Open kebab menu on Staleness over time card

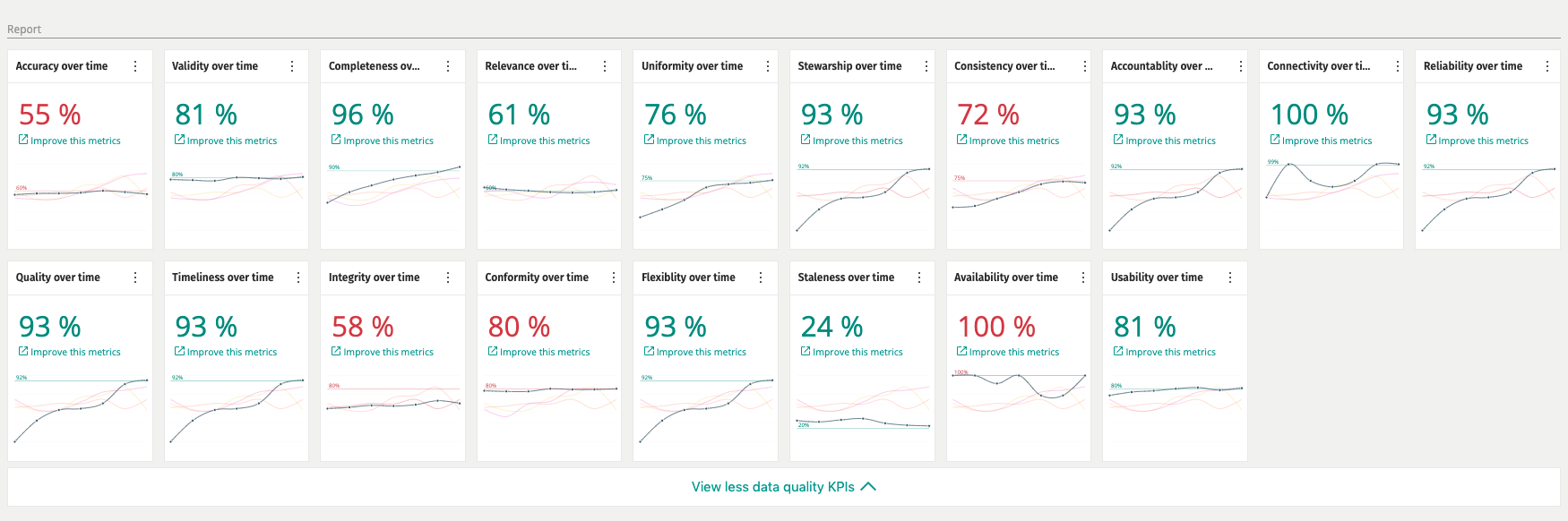[919, 278]
